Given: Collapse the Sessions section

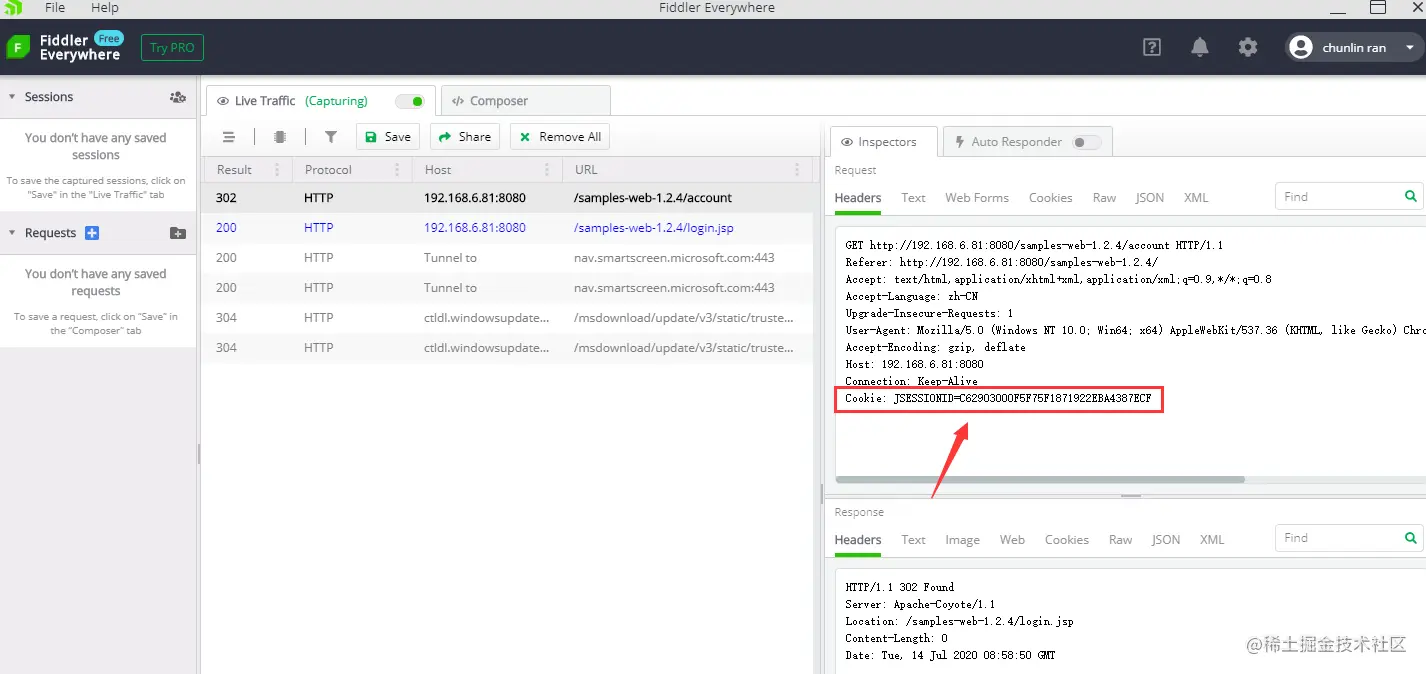Looking at the screenshot, I should [x=12, y=97].
